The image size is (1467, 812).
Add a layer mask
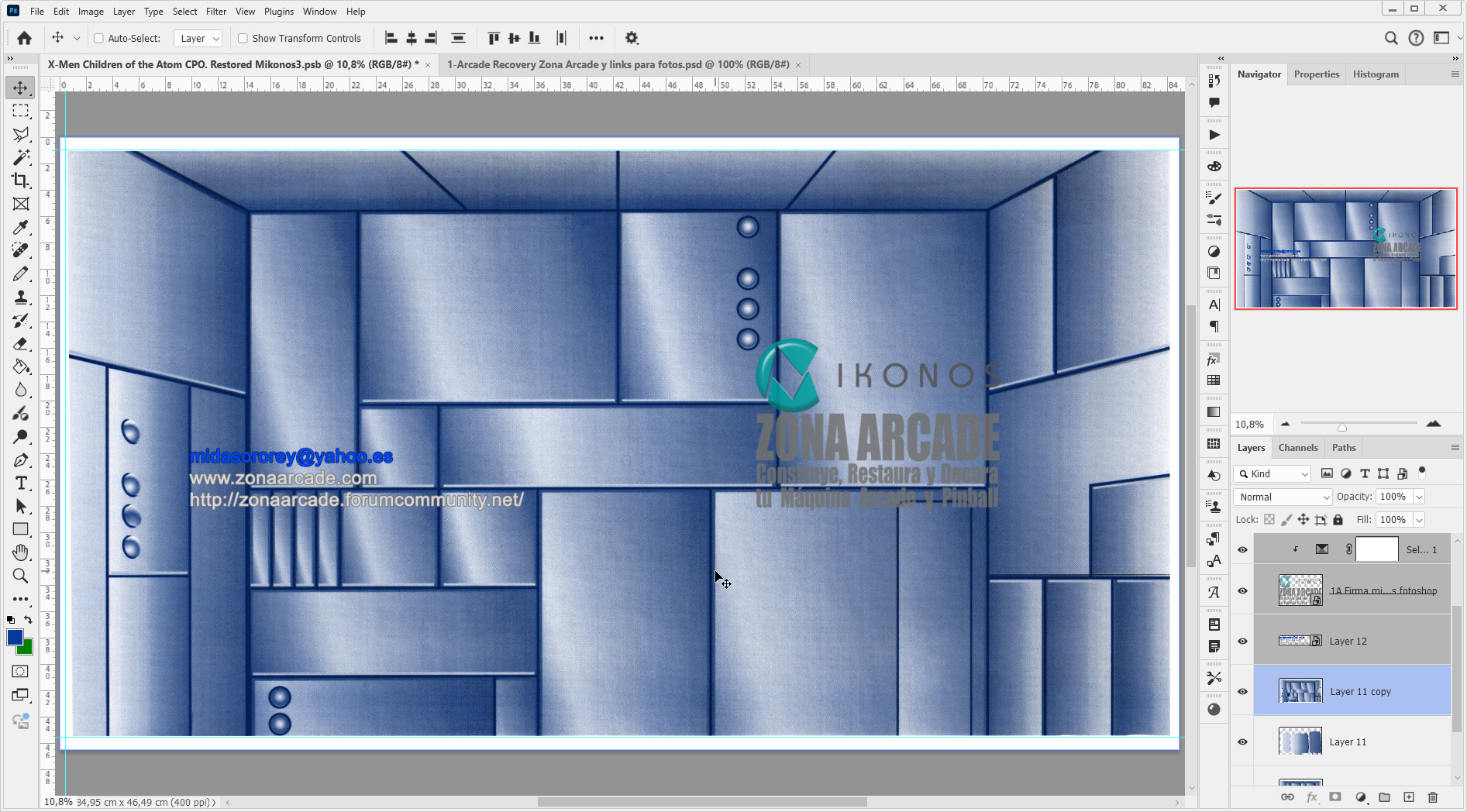tap(1335, 797)
